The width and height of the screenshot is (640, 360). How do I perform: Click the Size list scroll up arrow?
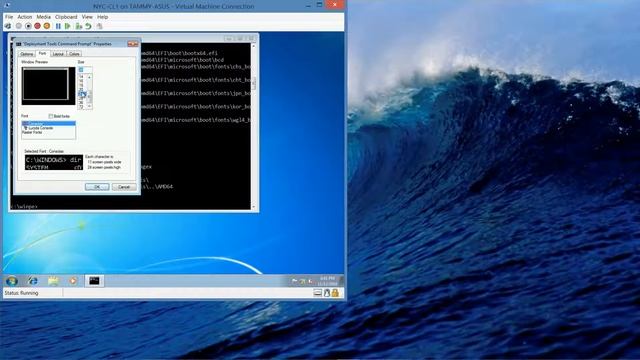click(89, 77)
